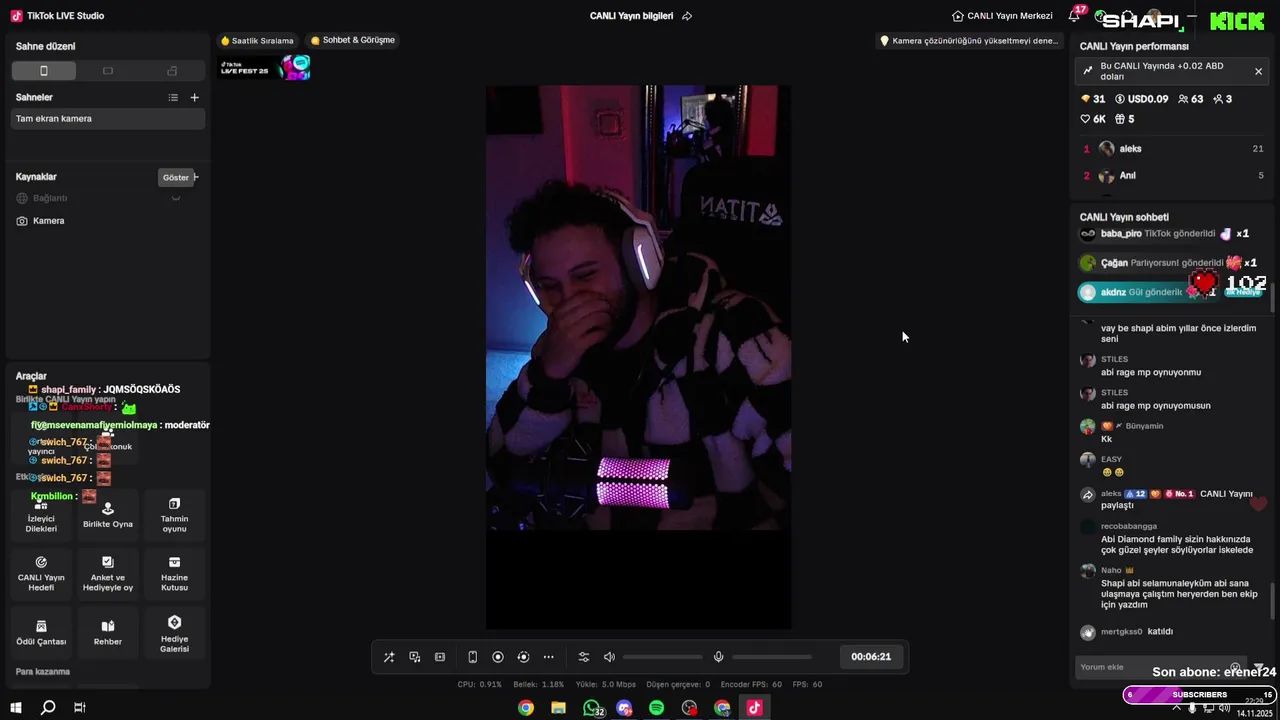Add a new scene with plus icon
1280x720 pixels.
click(x=195, y=97)
